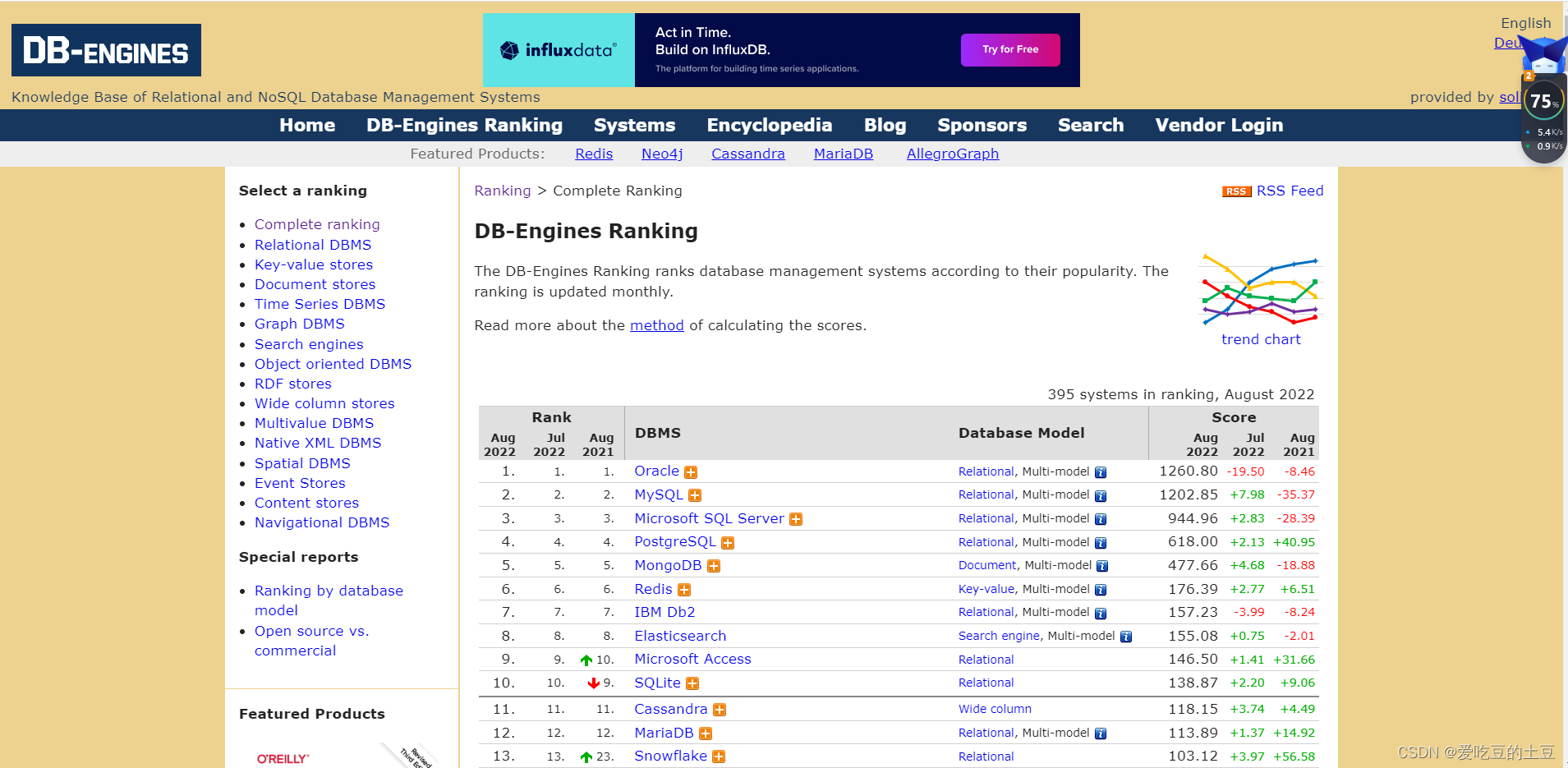Image resolution: width=1568 pixels, height=768 pixels.
Task: Open the IBM Db2 DBMS link
Action: (x=664, y=612)
